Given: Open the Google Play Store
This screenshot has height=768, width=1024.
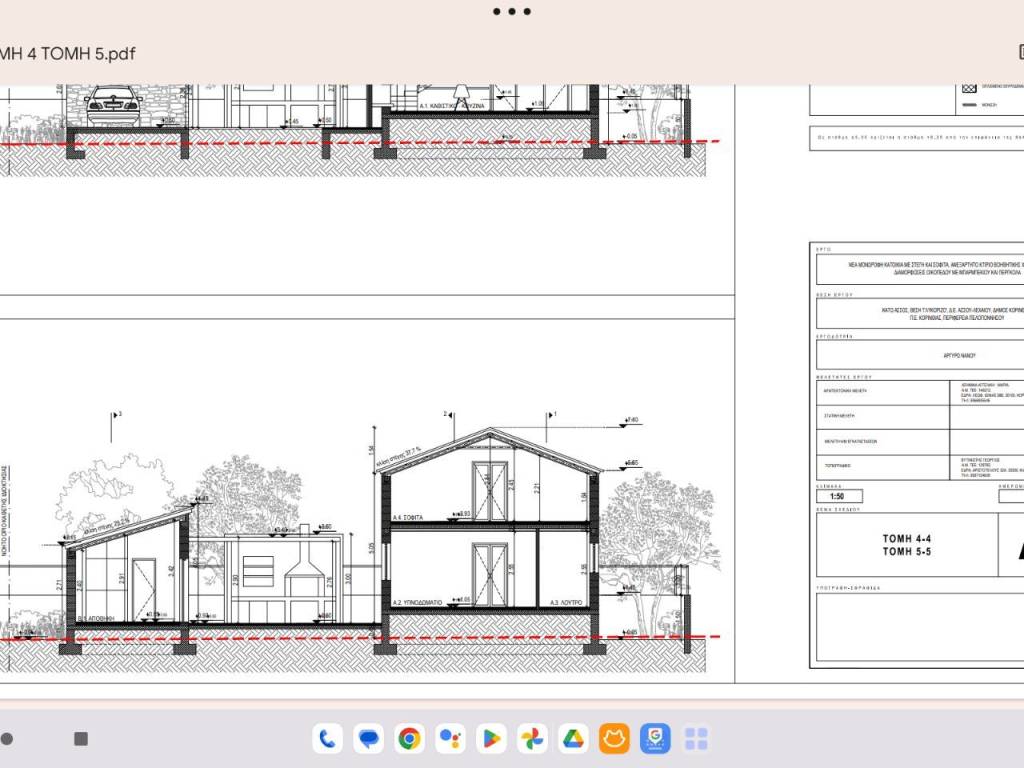Looking at the screenshot, I should (x=491, y=739).
